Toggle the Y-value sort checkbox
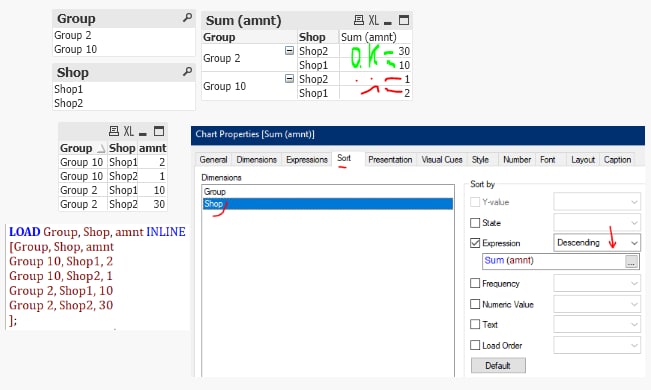 pos(475,202)
